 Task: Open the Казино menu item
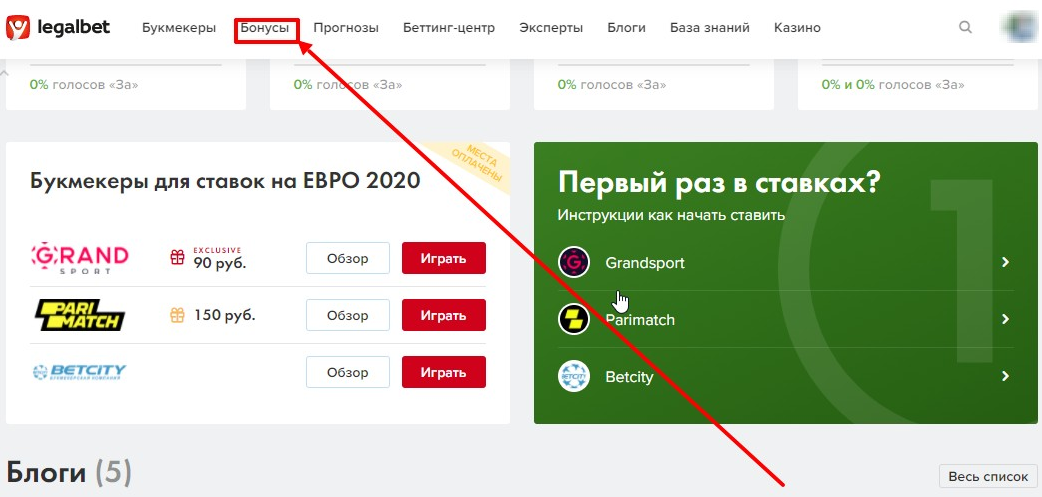797,28
